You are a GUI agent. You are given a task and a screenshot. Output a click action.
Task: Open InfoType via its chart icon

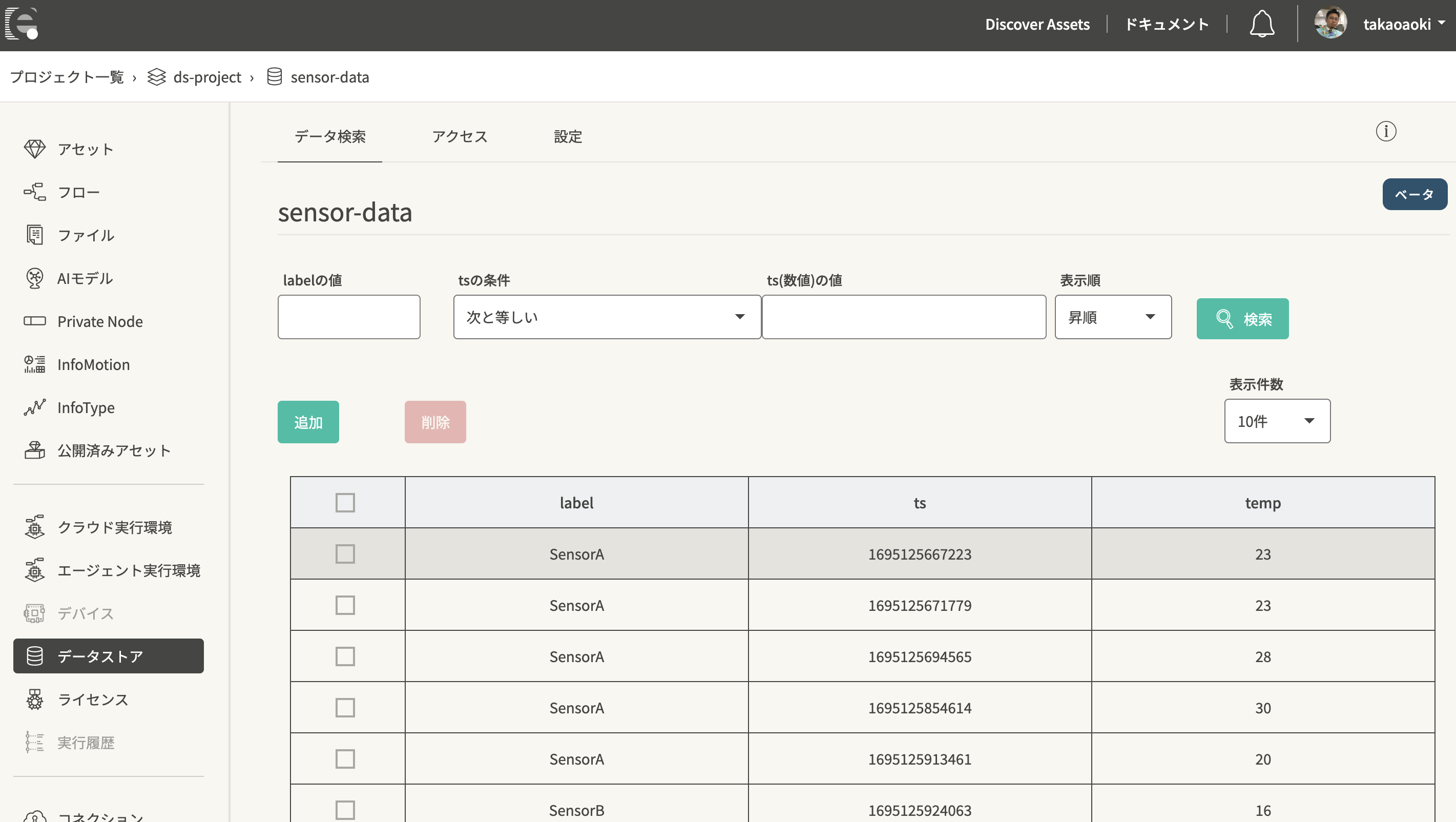(x=34, y=407)
